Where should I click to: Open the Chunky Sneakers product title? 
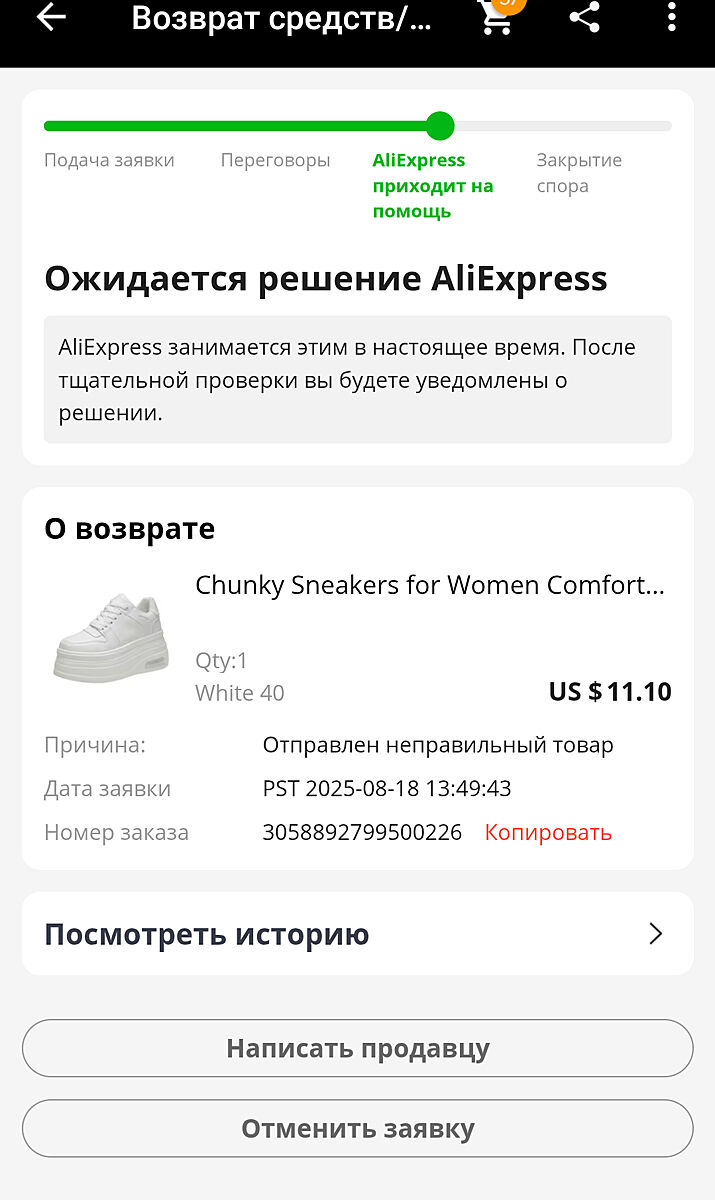pos(429,585)
